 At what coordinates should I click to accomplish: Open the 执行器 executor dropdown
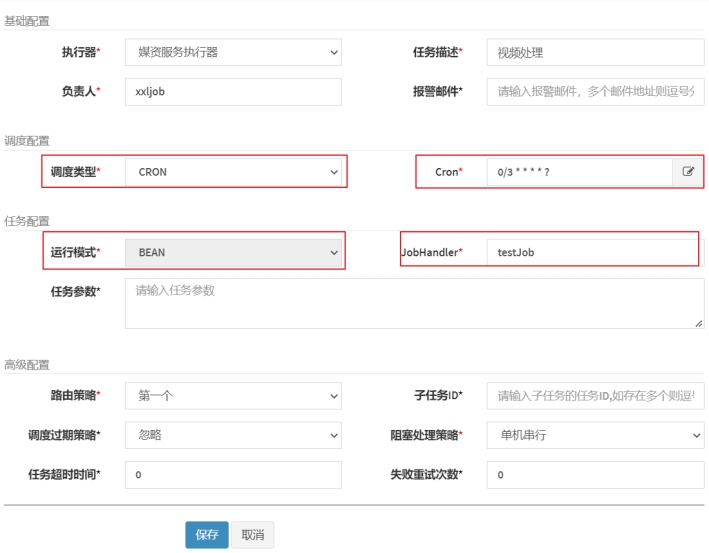233,52
